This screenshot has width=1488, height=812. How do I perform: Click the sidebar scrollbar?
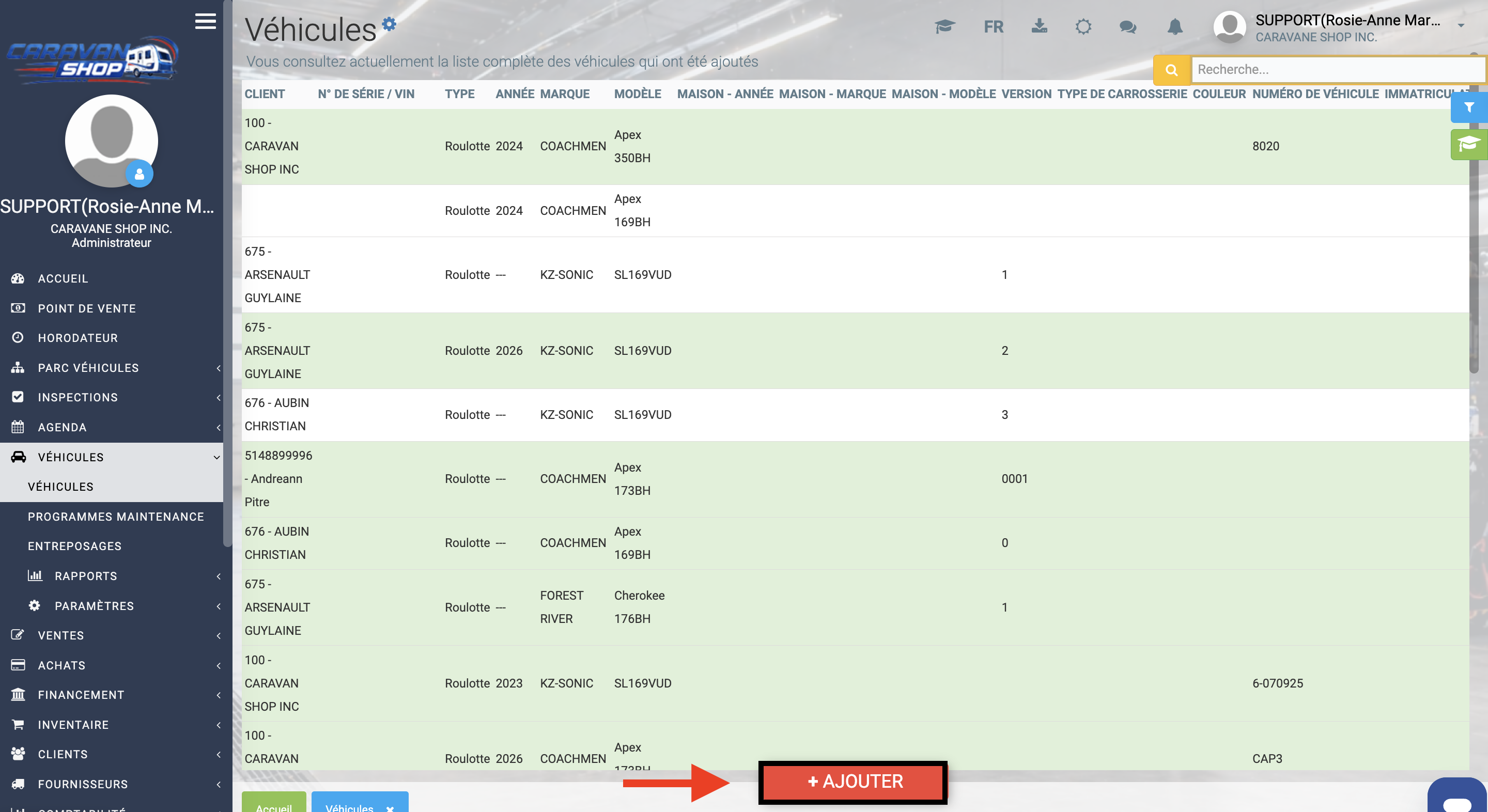click(x=227, y=273)
